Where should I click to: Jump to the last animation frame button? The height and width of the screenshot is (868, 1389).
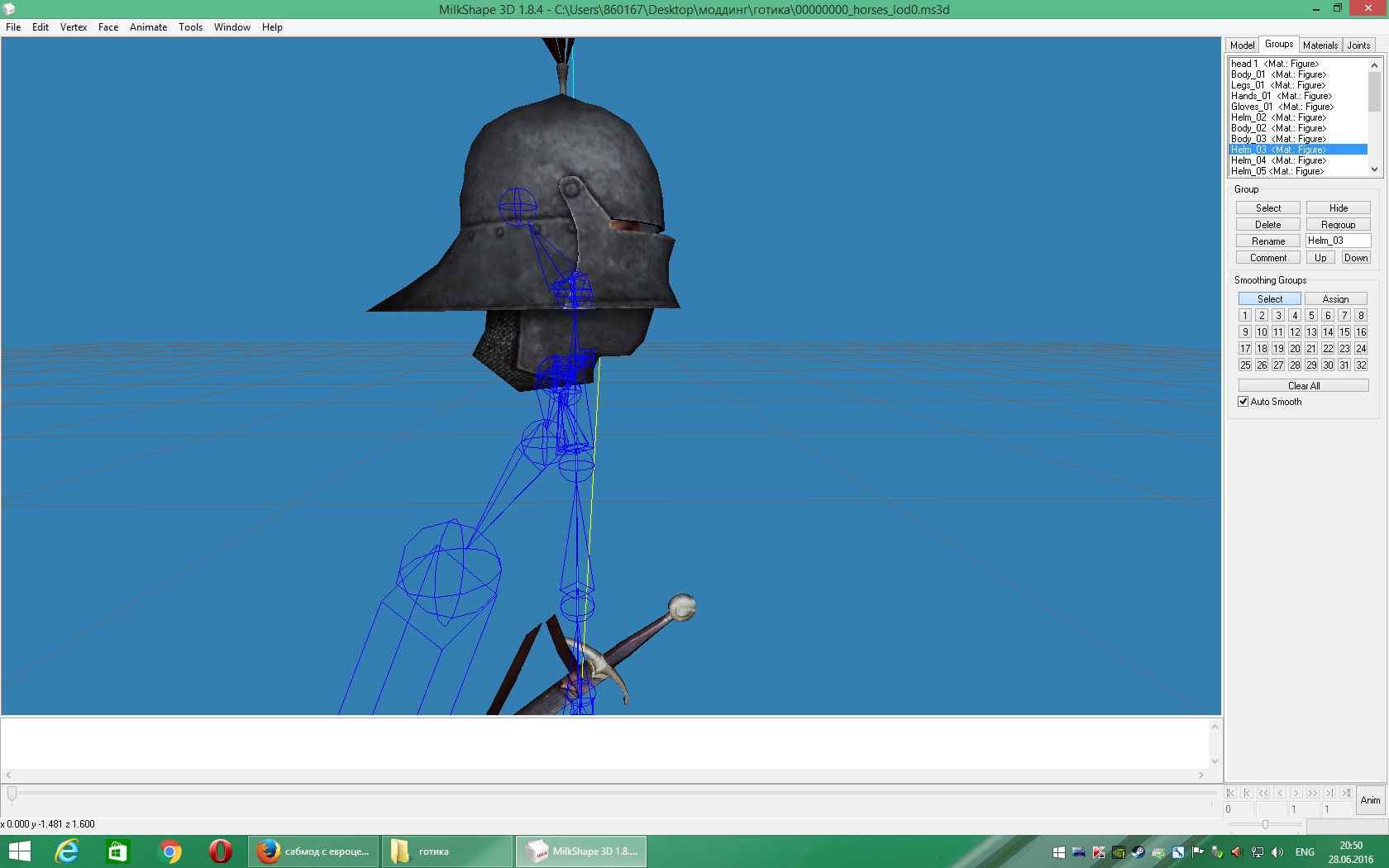click(1346, 793)
